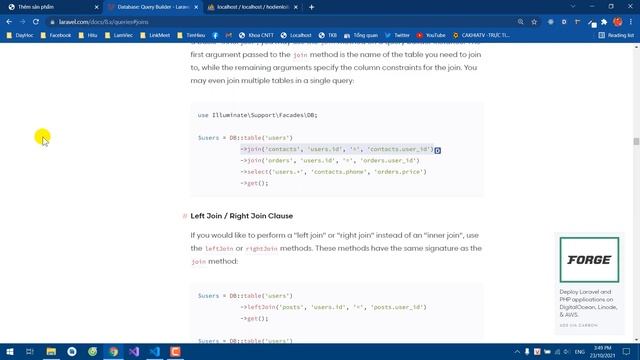The width and height of the screenshot is (640, 360).
Task: Open the TKB bookmark
Action: pos(328,36)
